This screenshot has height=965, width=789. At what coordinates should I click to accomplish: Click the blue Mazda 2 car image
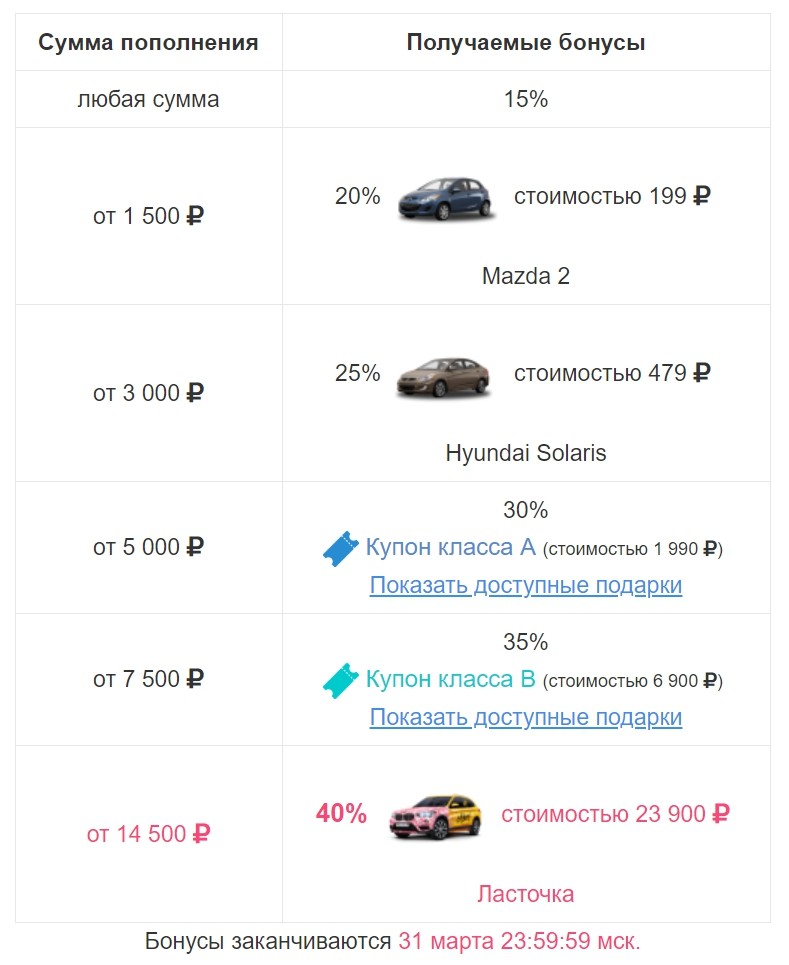pos(446,198)
